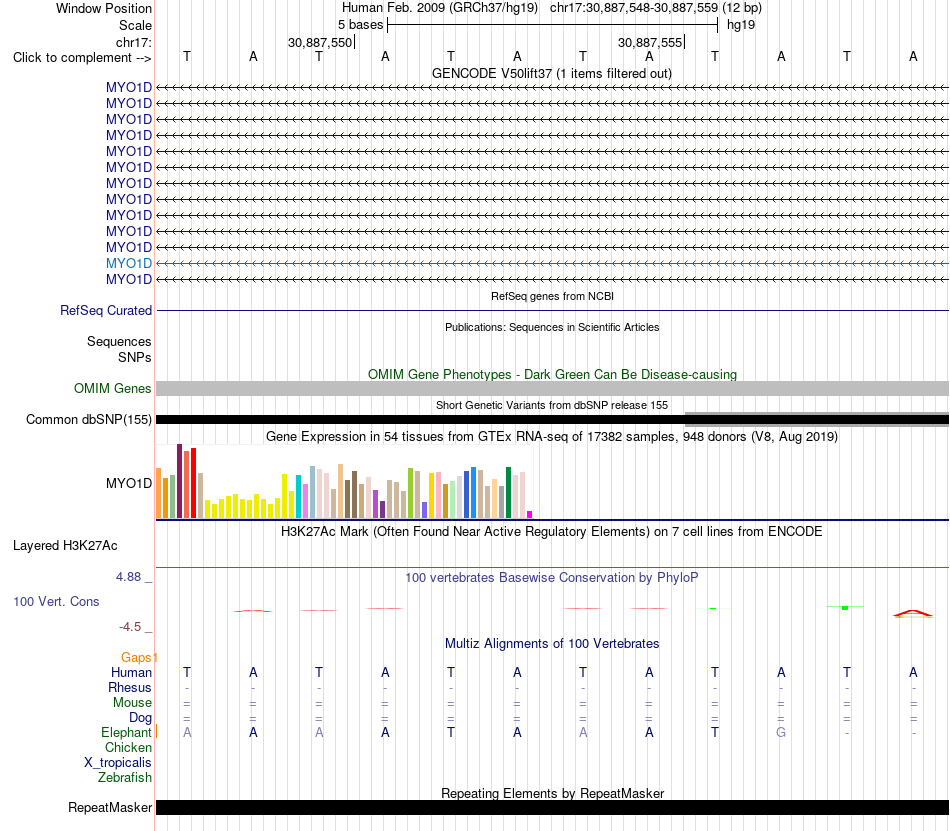Screen dimensions: 950x831
Task: Click the small magenta GTEx bar
Action: pyautogui.click(x=530, y=515)
